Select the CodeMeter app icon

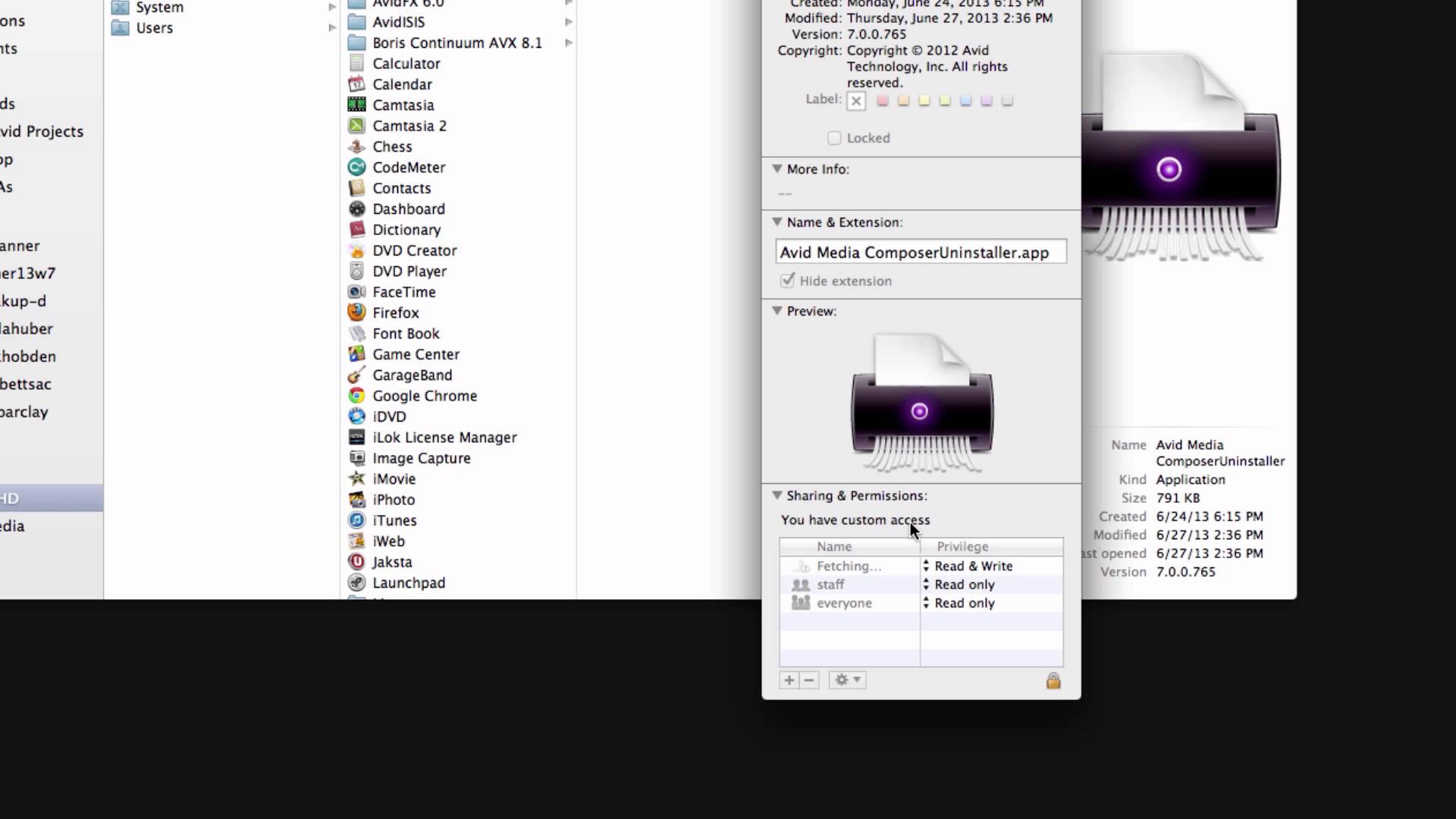[356, 167]
